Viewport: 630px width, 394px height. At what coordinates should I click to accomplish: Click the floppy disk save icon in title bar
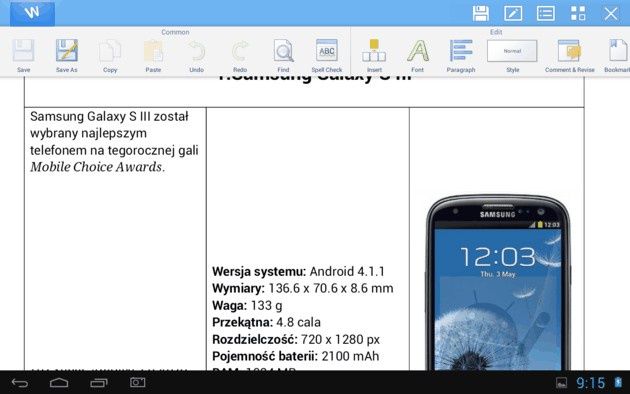click(481, 13)
